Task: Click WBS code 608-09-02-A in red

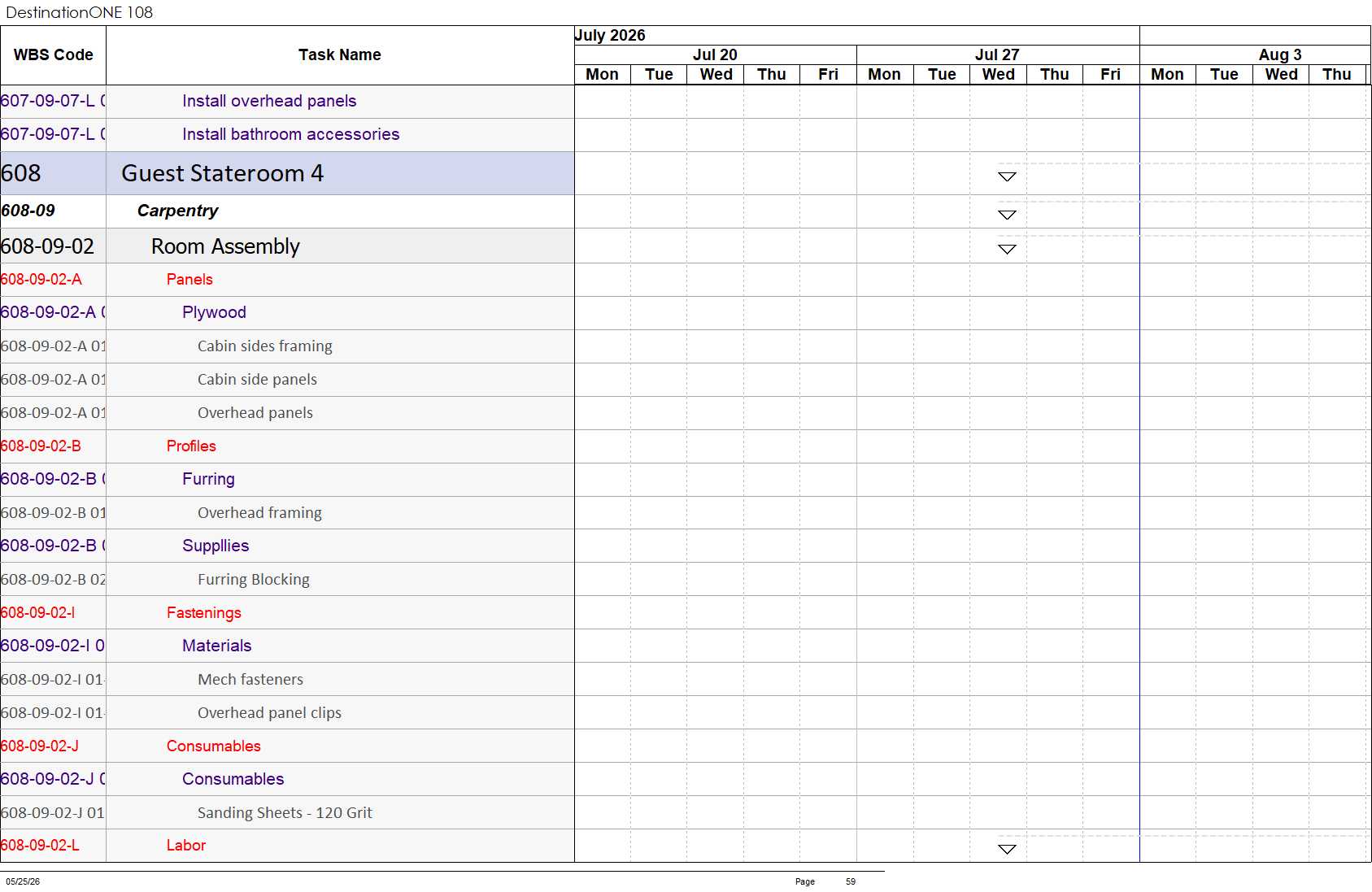Action: (x=41, y=280)
